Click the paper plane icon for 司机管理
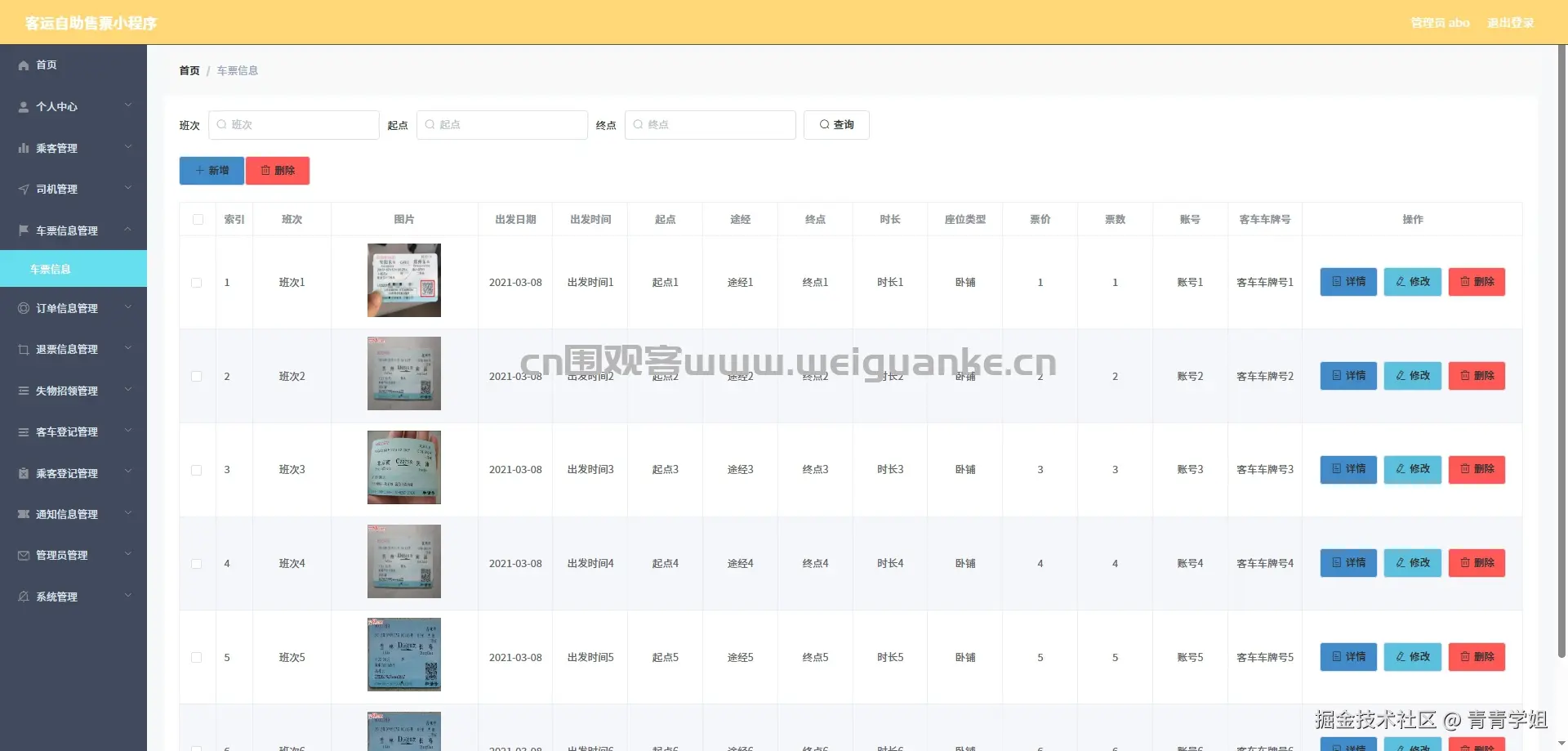This screenshot has height=751, width=1568. tap(24, 190)
